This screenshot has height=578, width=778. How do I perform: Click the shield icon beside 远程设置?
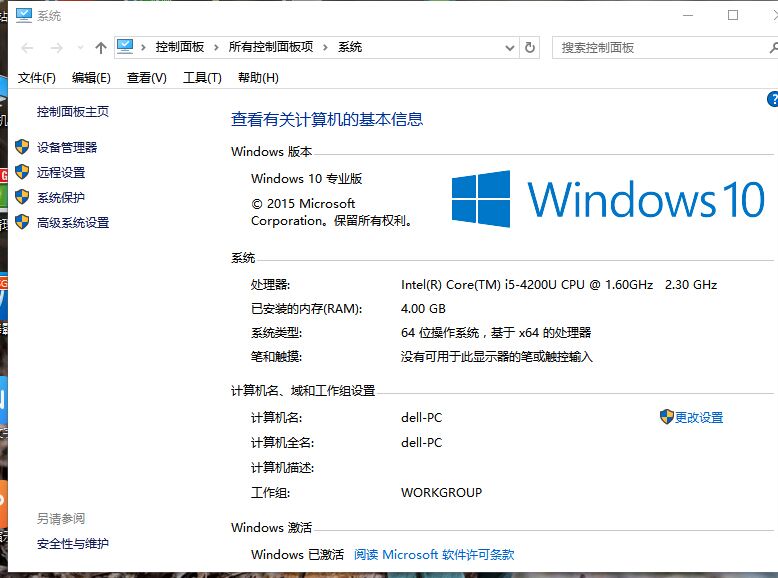(22, 172)
